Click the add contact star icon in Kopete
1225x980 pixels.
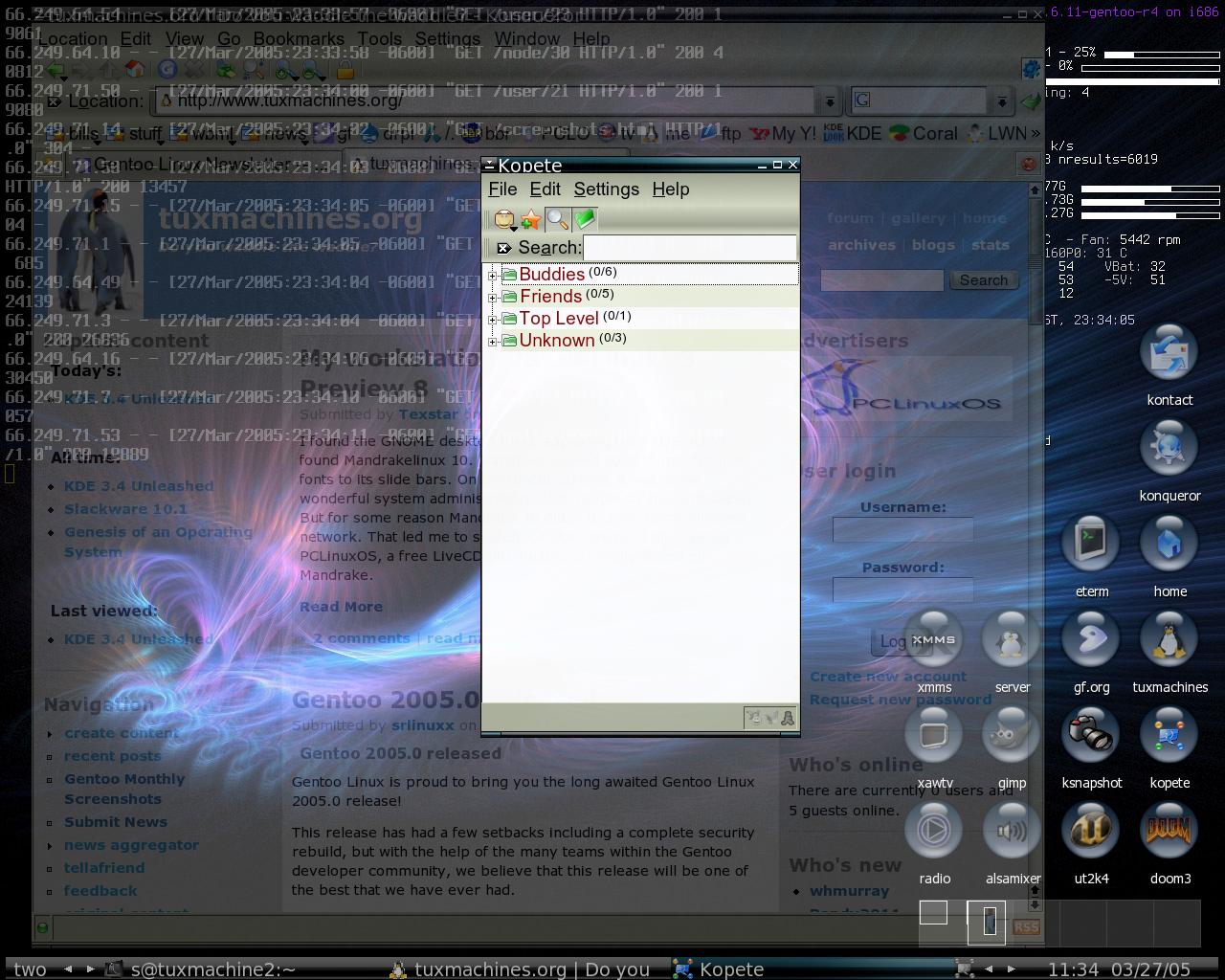point(531,220)
